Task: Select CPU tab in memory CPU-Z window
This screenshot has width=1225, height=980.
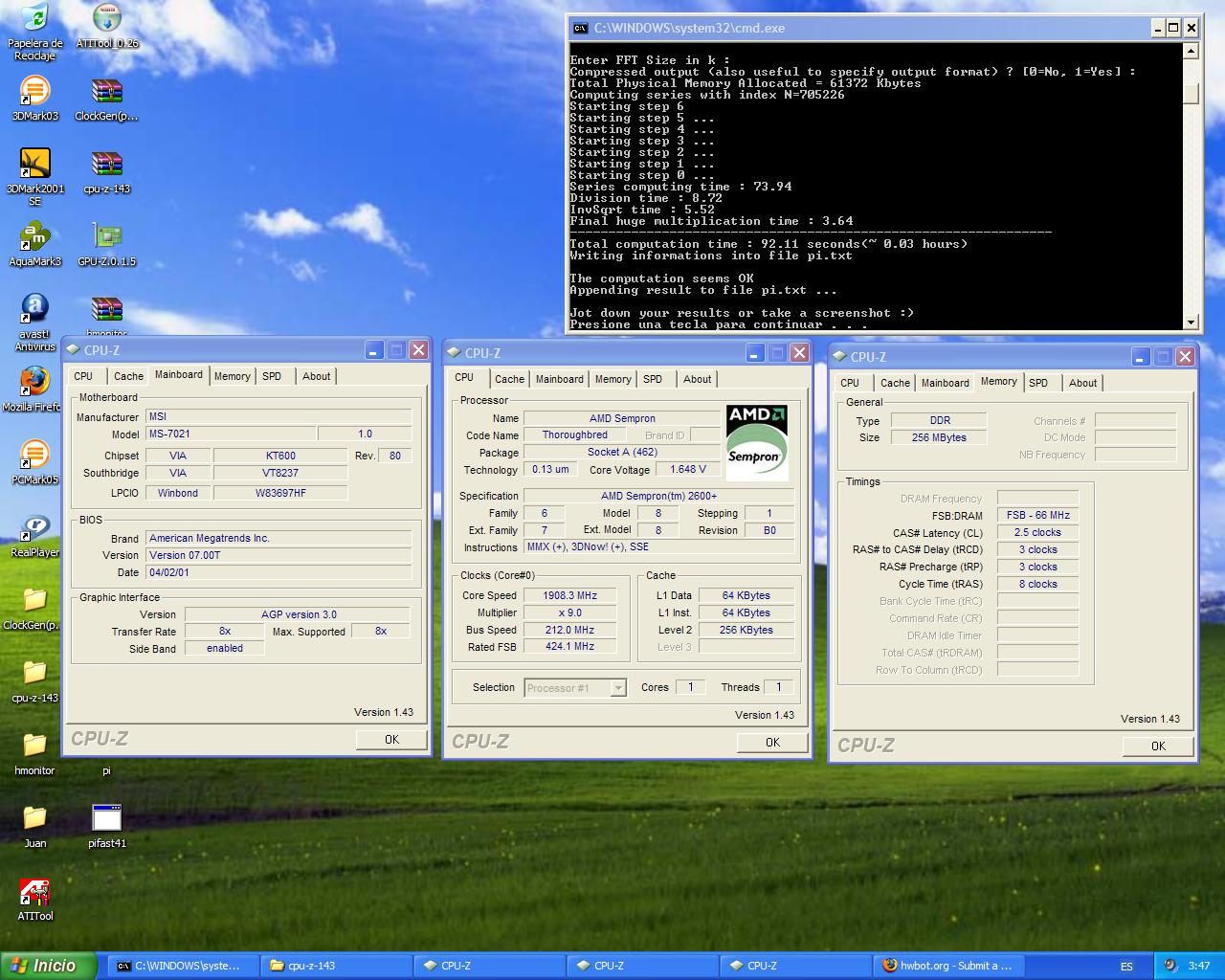Action: pyautogui.click(x=850, y=383)
